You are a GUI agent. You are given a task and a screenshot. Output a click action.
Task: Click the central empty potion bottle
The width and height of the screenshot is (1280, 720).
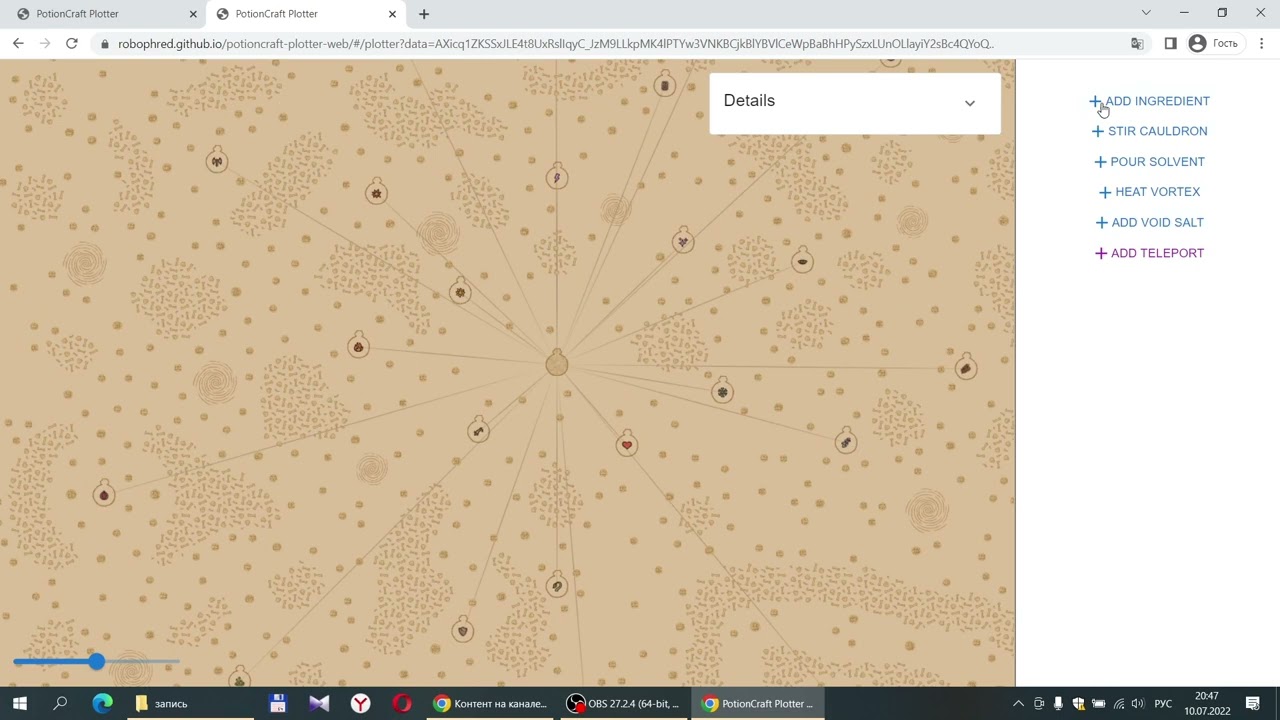click(557, 364)
